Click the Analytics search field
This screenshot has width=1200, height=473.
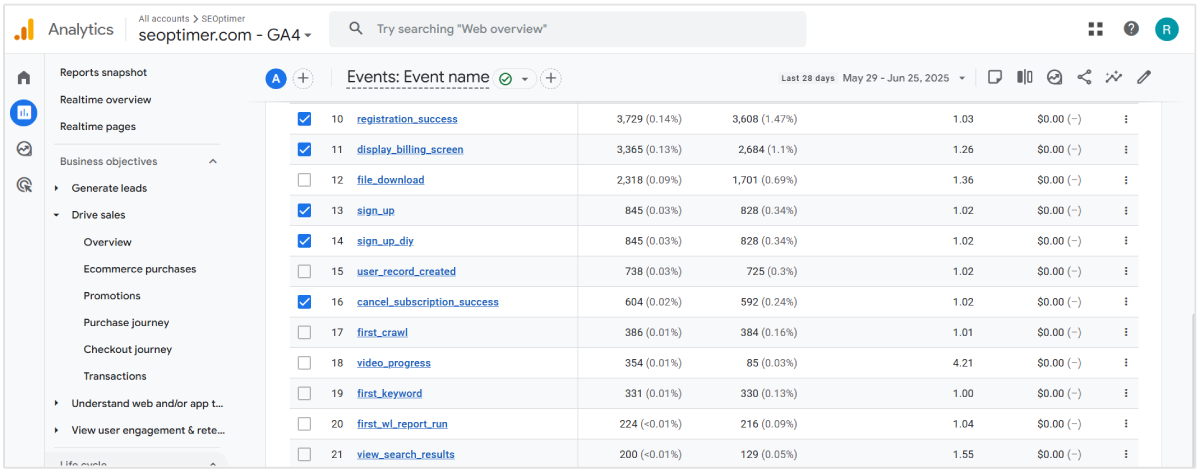click(x=567, y=29)
